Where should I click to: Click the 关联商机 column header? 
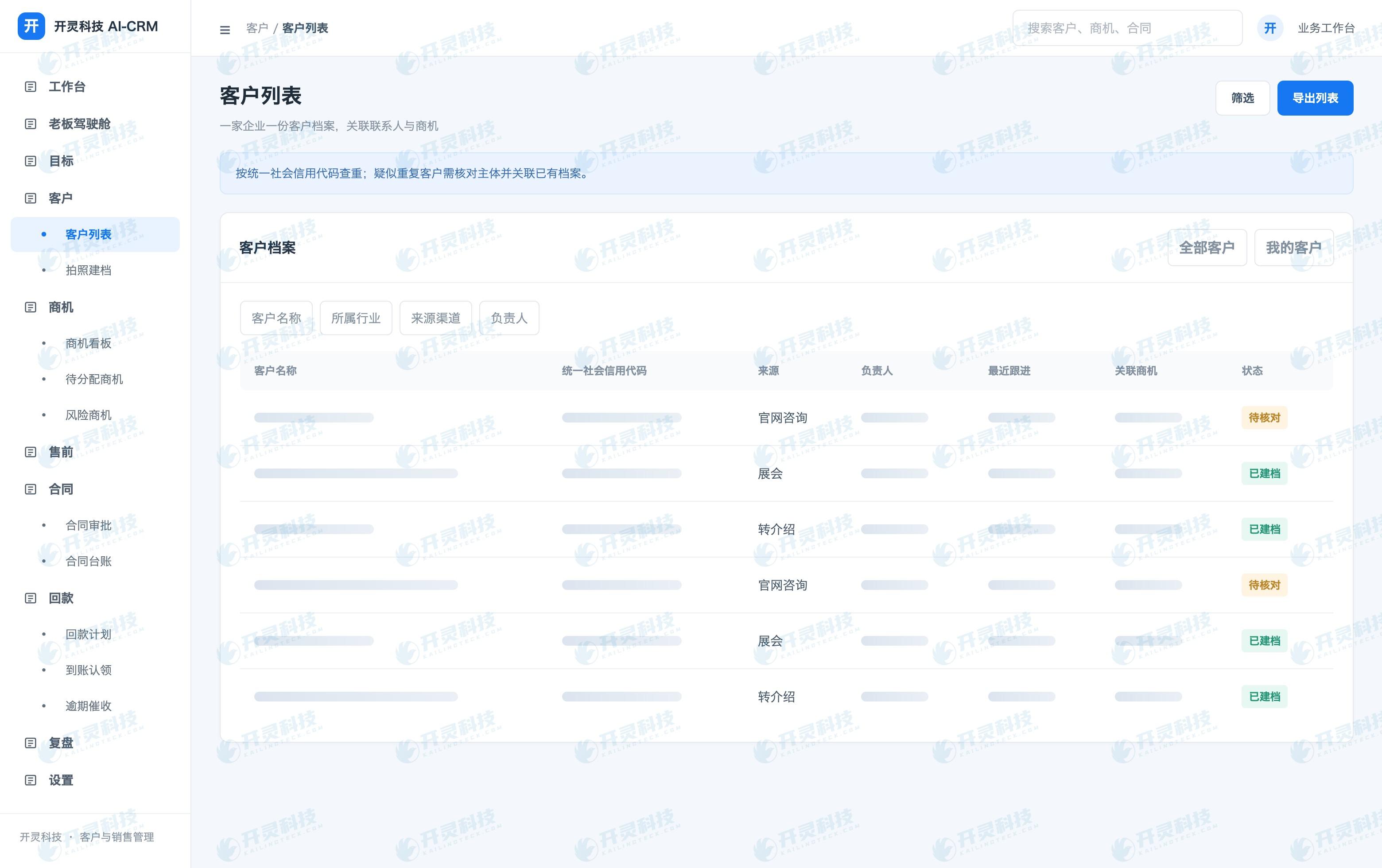click(1136, 371)
